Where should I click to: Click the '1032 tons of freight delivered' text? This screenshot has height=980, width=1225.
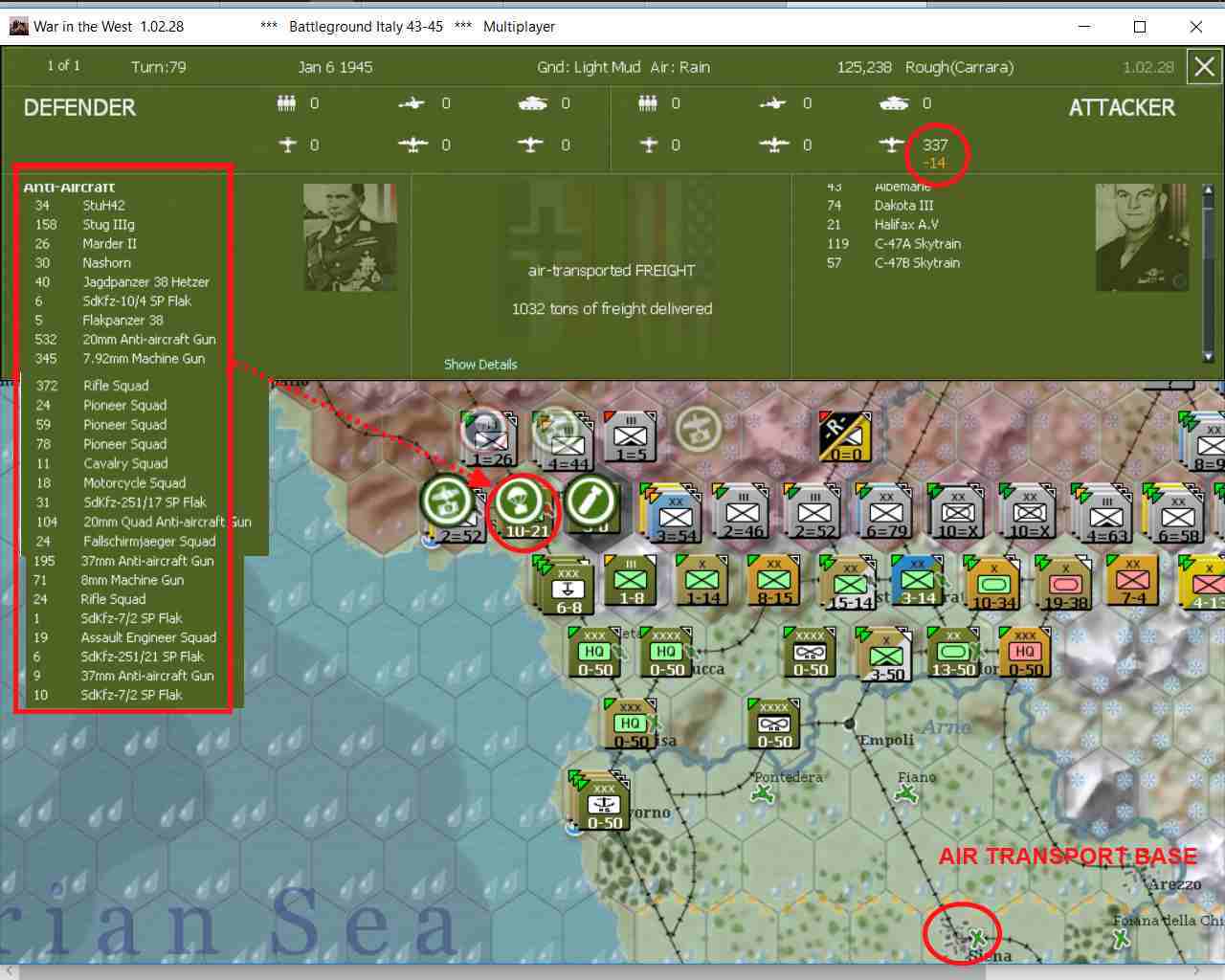click(612, 309)
